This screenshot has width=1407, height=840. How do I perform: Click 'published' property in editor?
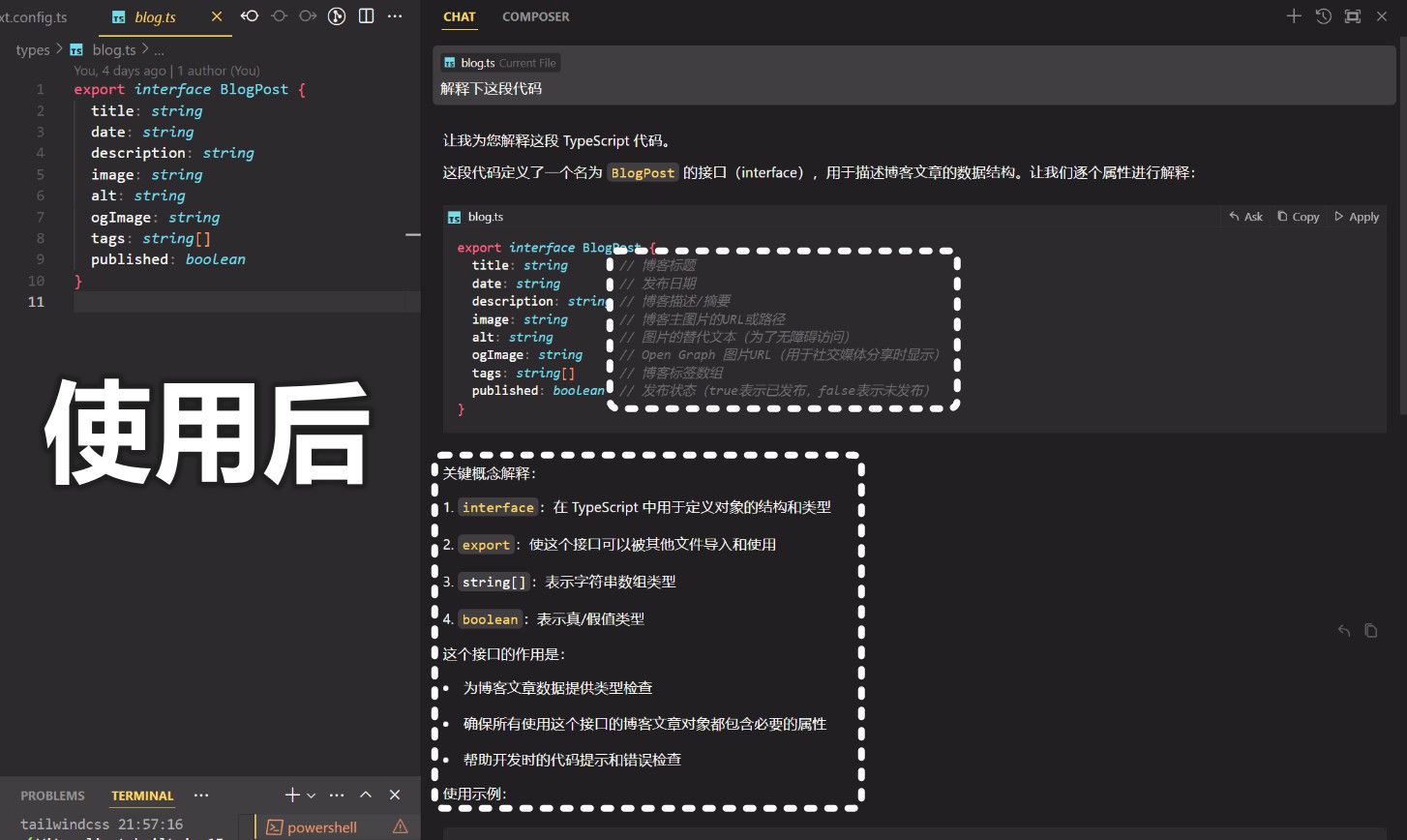click(130, 259)
